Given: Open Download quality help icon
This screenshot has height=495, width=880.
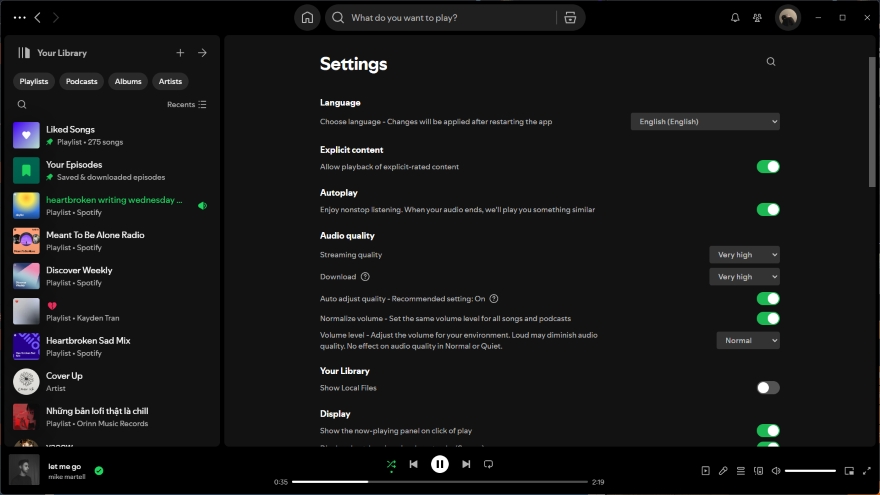Looking at the screenshot, I should pos(365,277).
